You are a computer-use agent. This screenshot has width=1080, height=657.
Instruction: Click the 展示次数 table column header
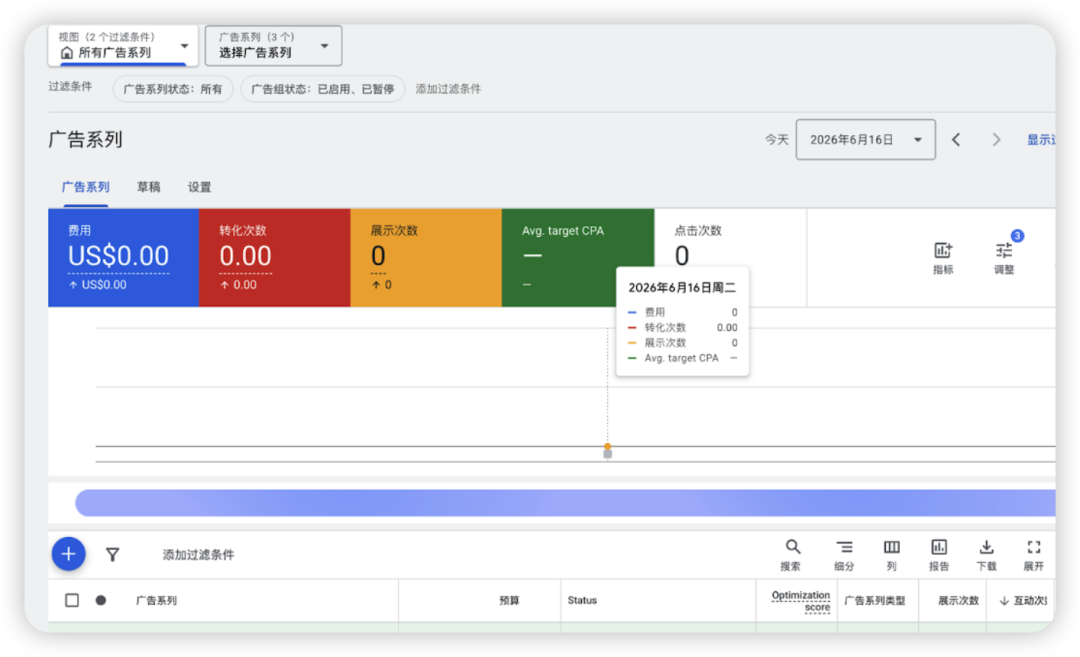[958, 601]
